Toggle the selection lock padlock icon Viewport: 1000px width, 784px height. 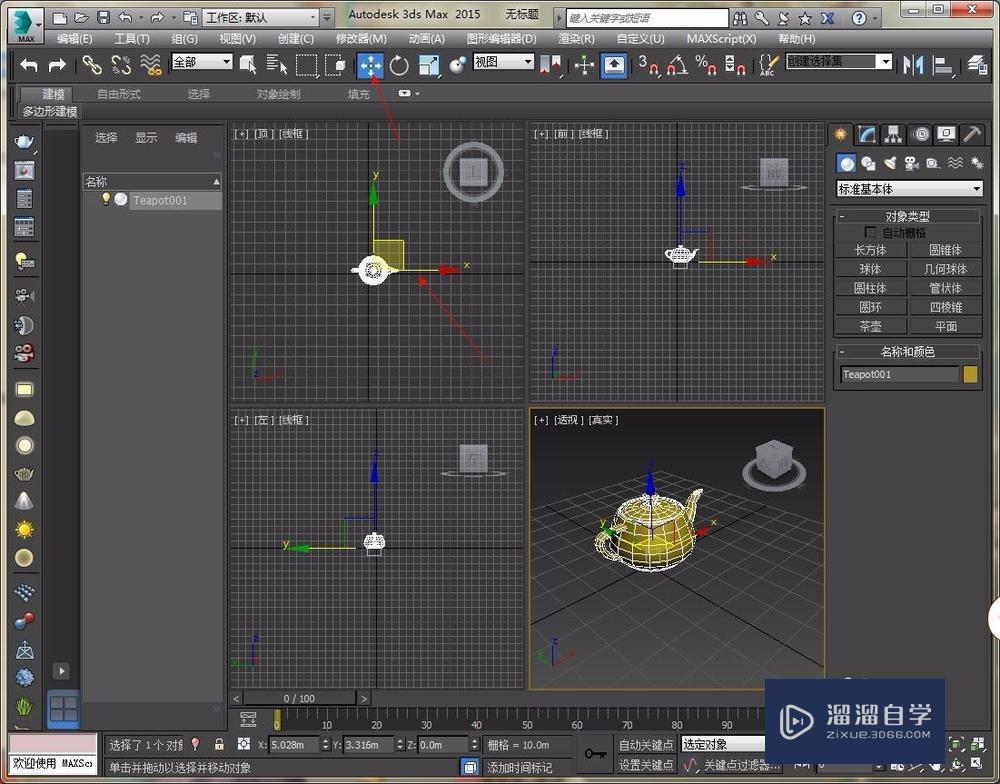click(x=219, y=744)
